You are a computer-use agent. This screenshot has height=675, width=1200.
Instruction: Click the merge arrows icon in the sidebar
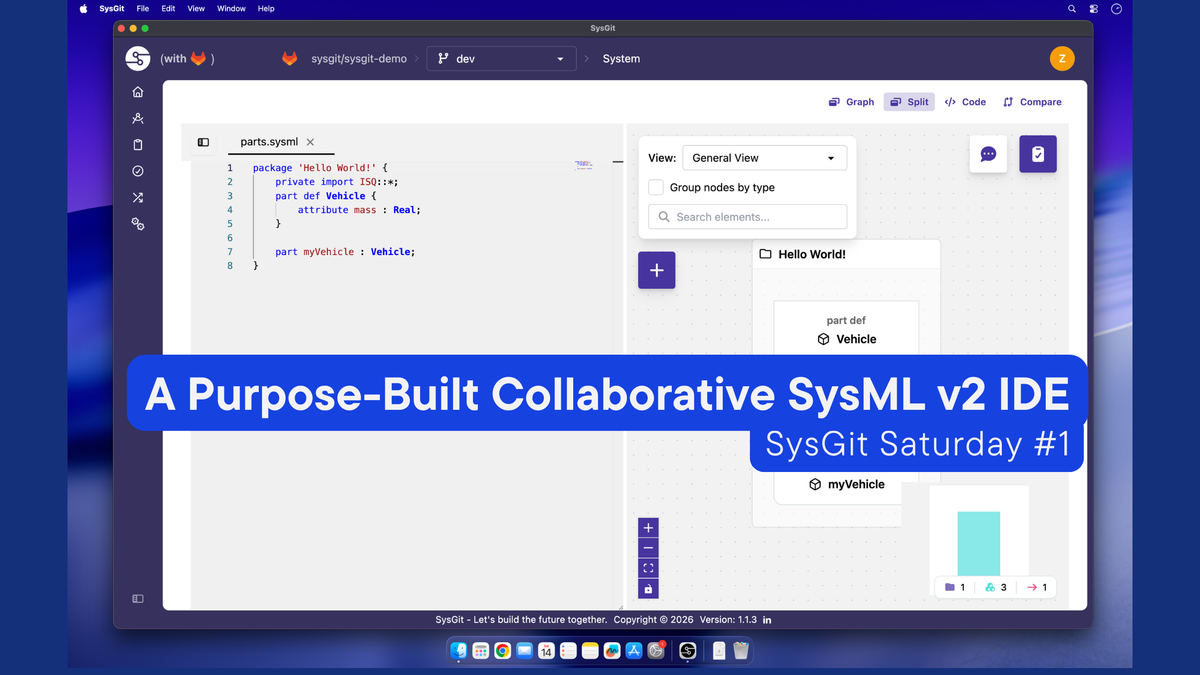137,197
